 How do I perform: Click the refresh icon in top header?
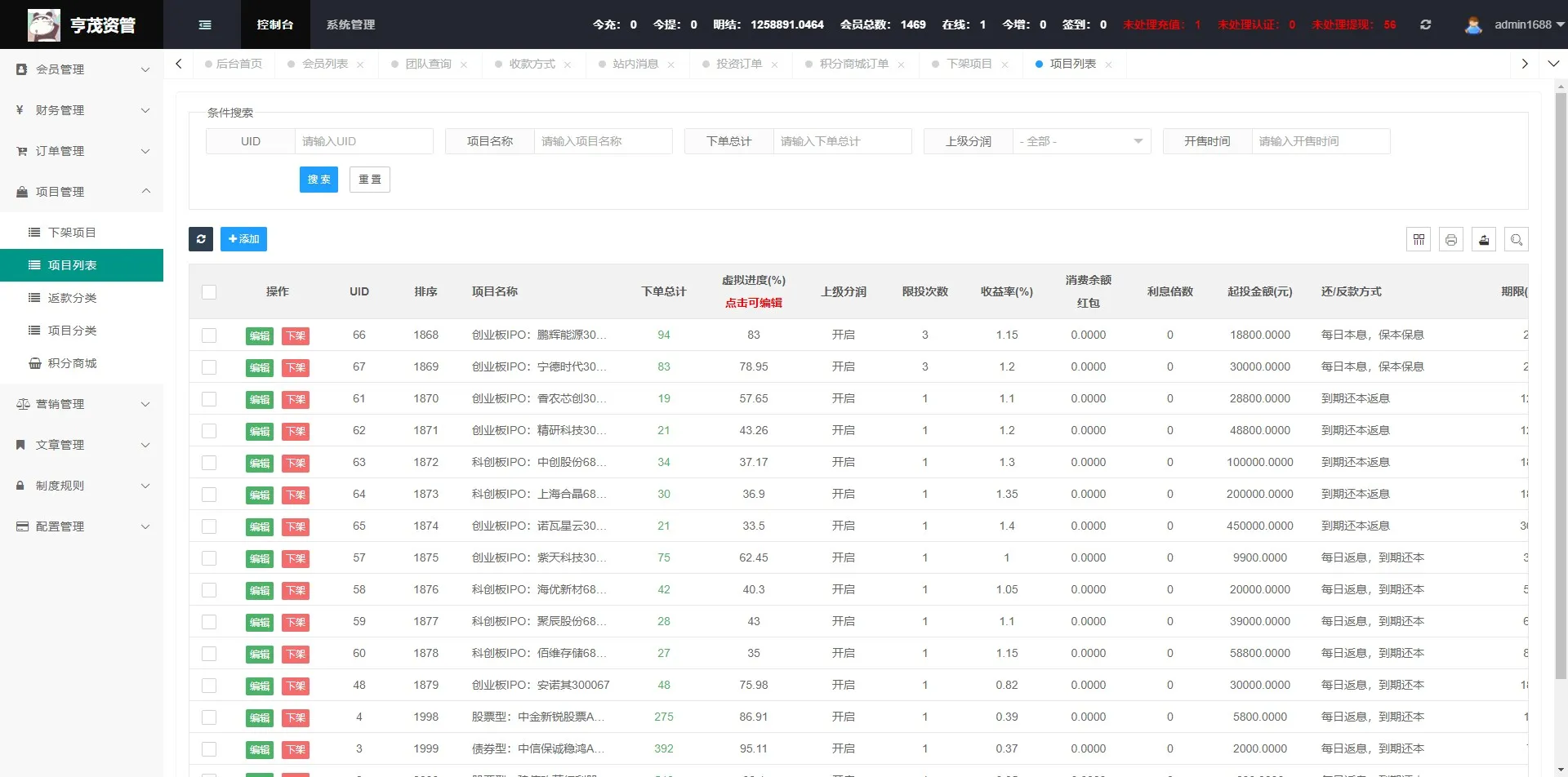click(x=1425, y=24)
